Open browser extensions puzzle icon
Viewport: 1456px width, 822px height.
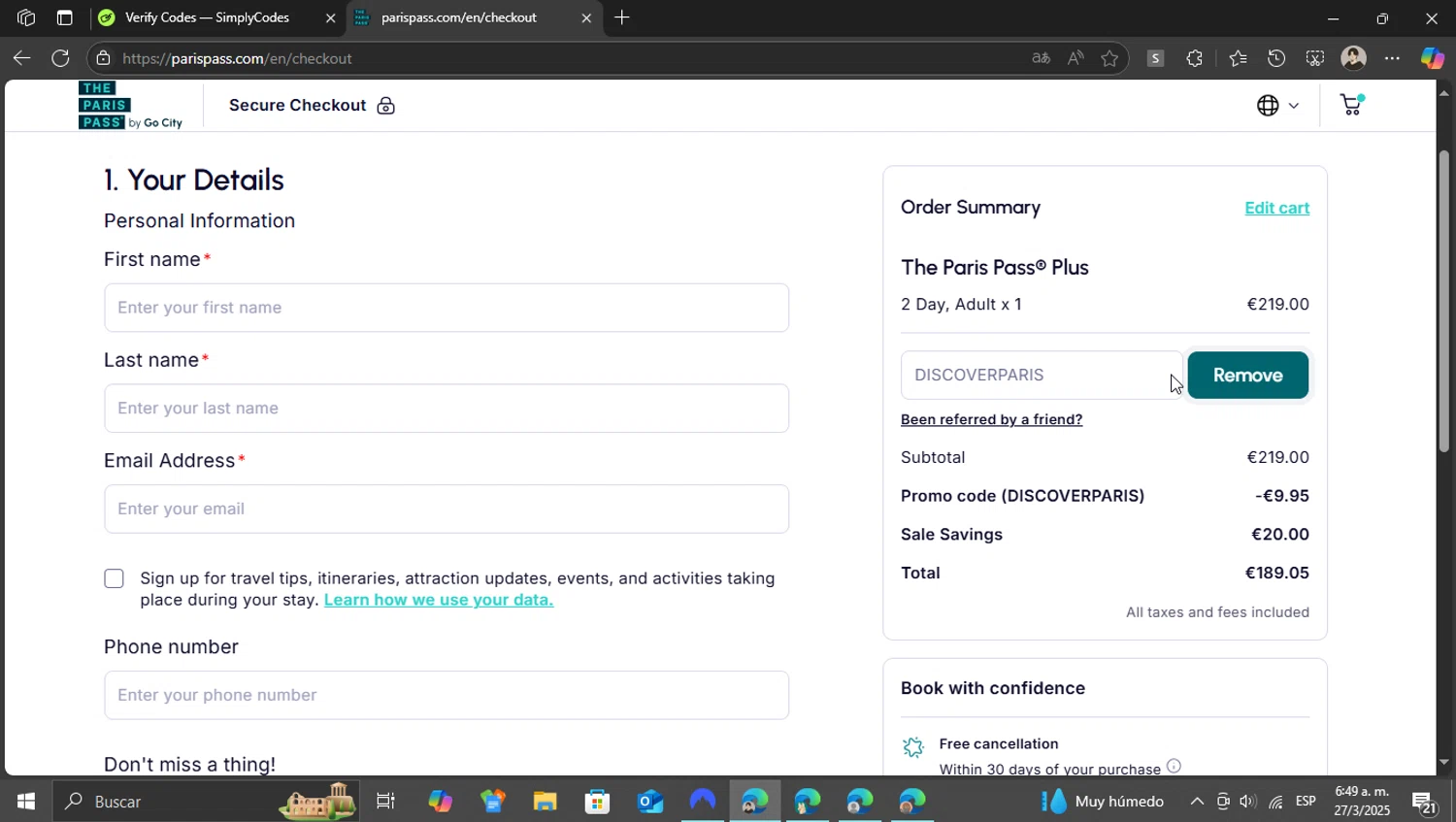pyautogui.click(x=1194, y=58)
